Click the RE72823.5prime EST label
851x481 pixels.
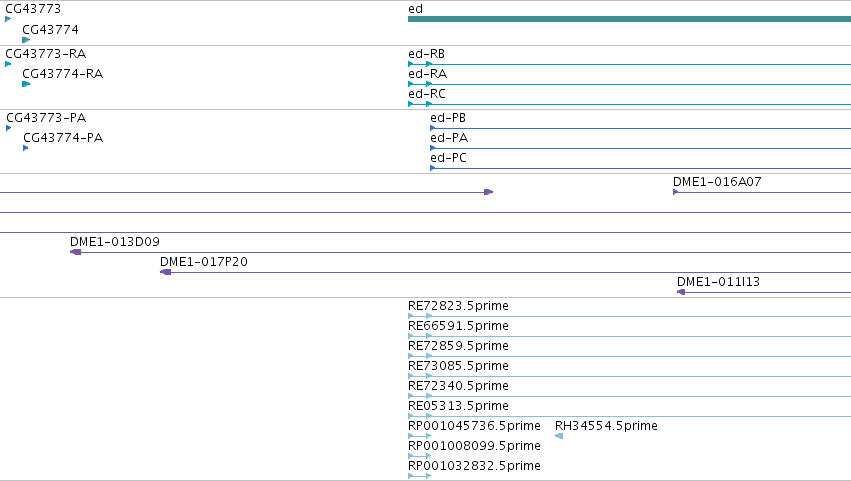(458, 306)
